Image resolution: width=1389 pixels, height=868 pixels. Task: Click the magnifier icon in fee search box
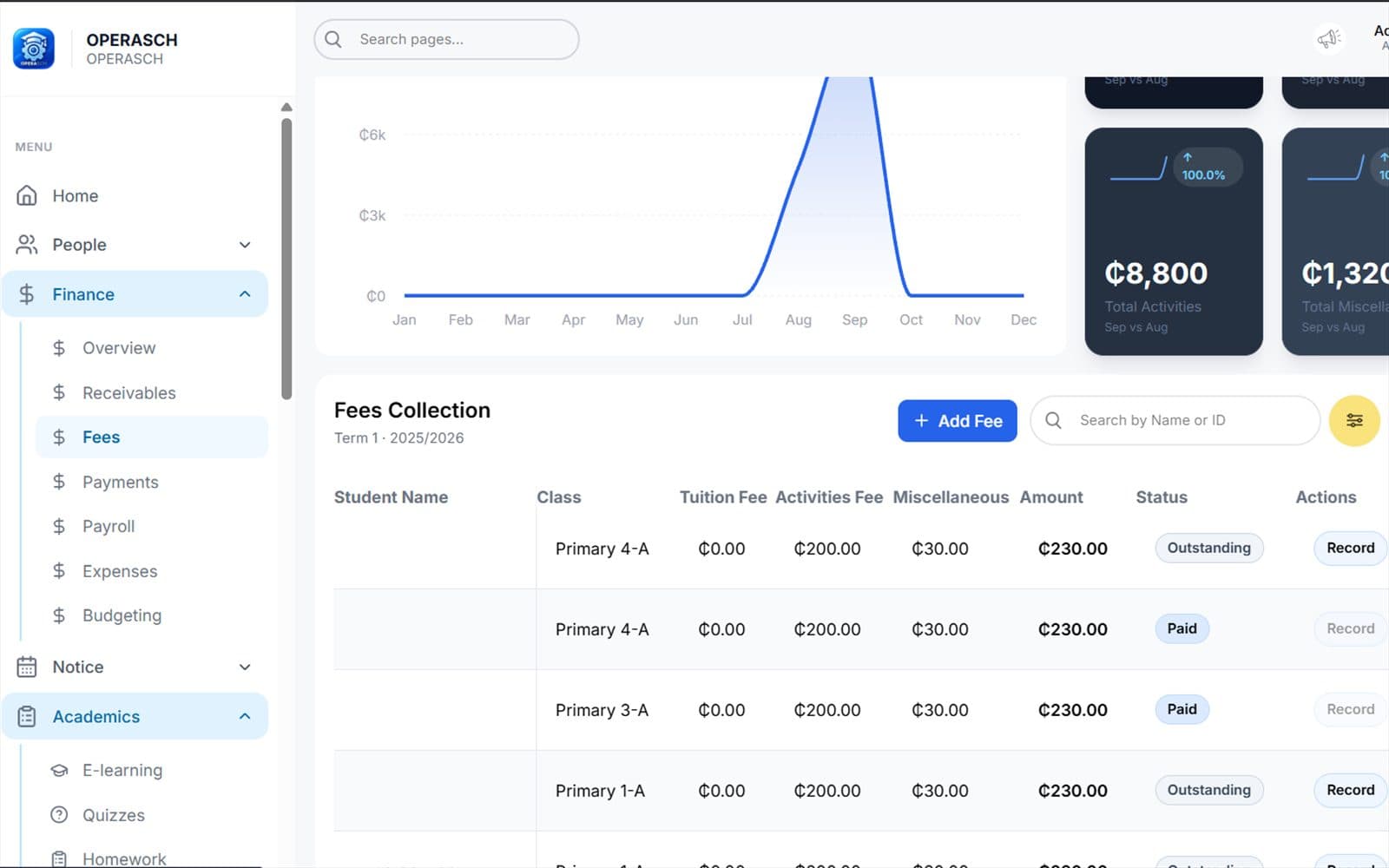pos(1053,420)
